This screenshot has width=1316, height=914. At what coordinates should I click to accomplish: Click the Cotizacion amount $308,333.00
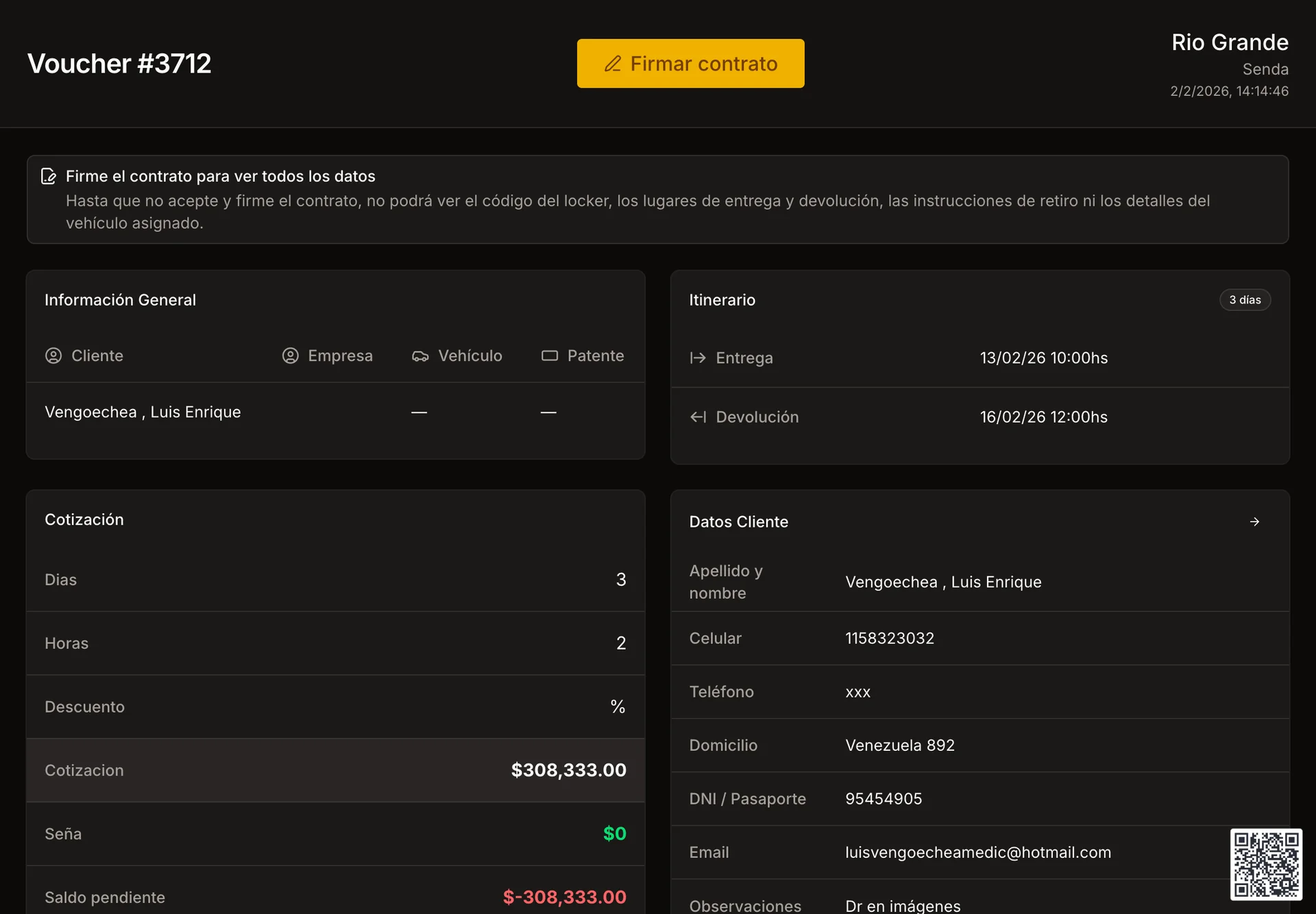click(x=568, y=770)
